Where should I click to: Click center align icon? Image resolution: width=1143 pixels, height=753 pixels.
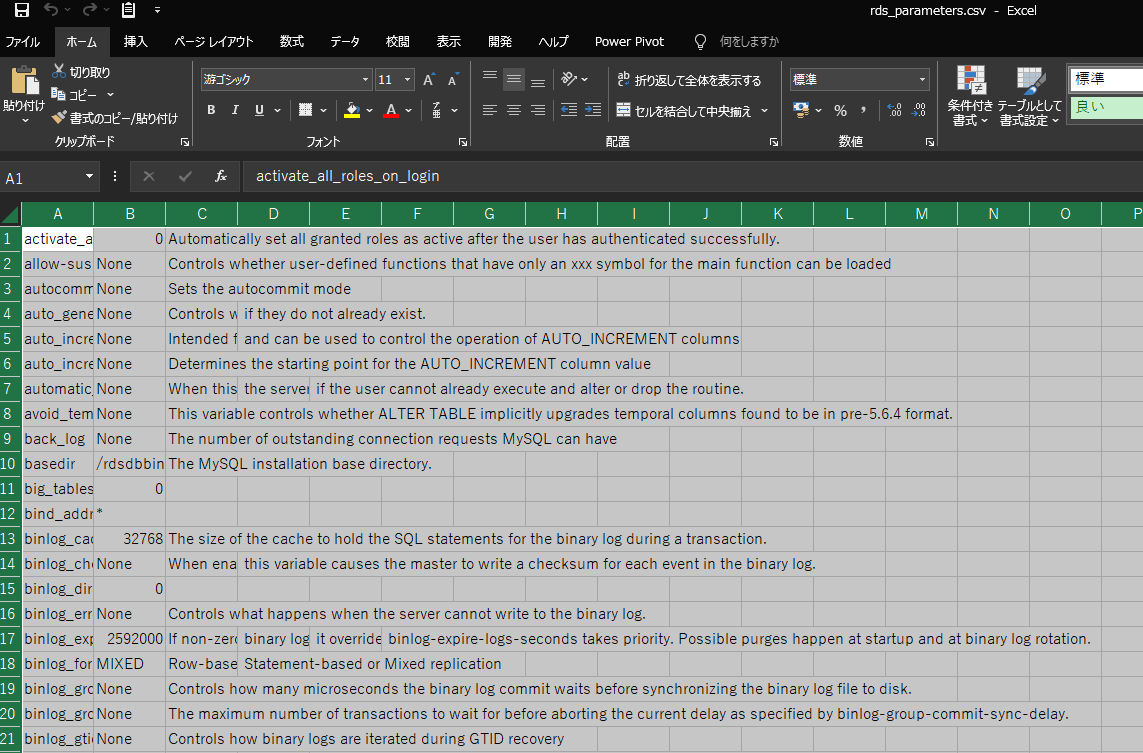click(514, 110)
